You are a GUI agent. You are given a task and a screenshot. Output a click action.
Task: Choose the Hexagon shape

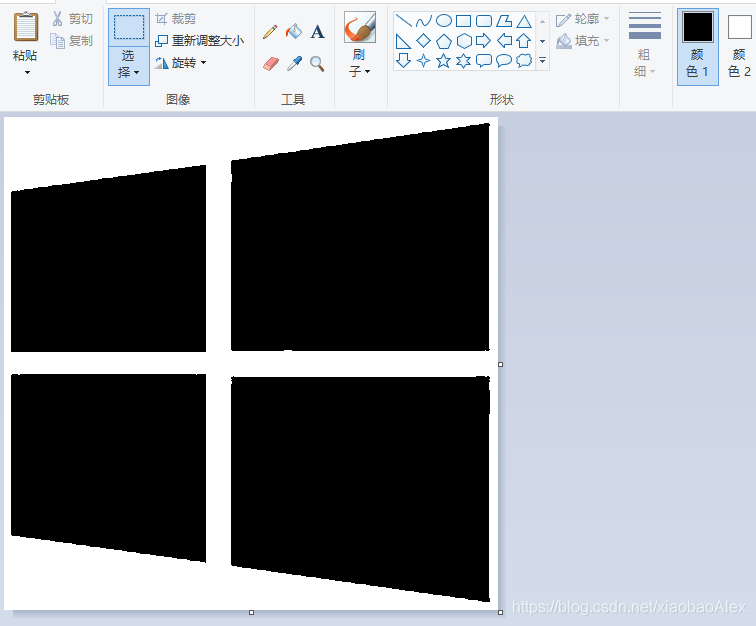pyautogui.click(x=464, y=41)
